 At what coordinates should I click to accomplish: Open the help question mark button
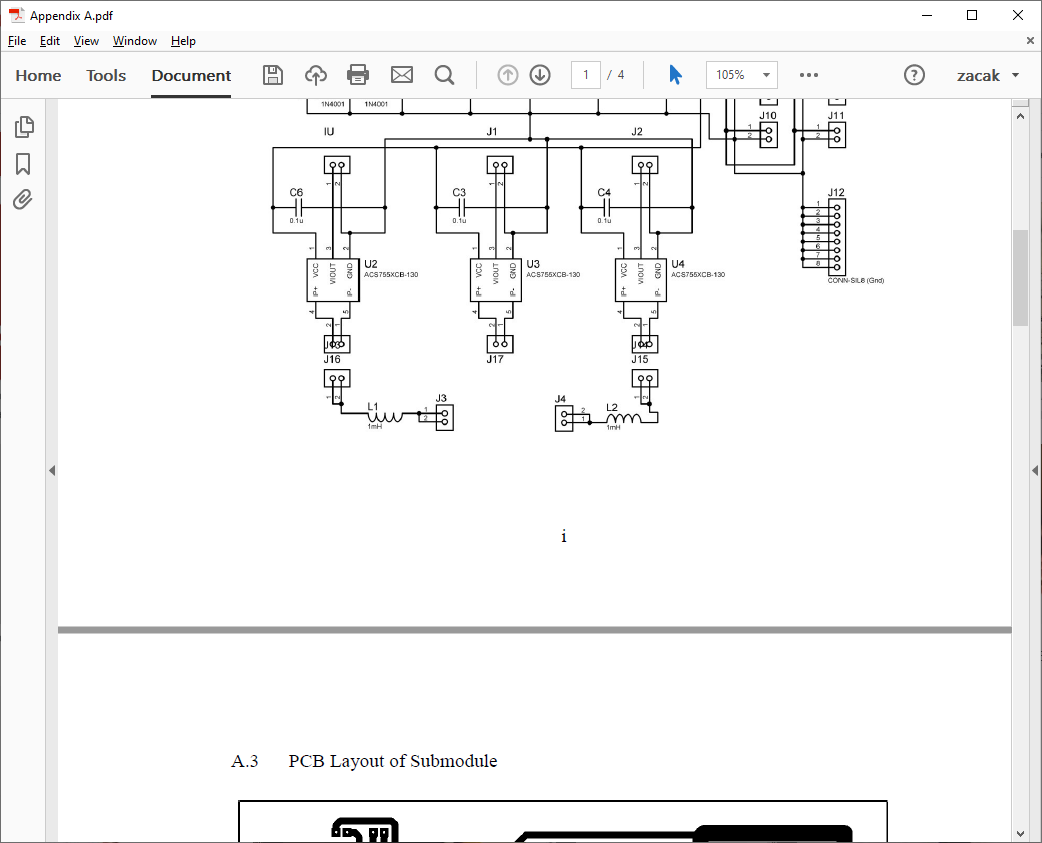click(x=914, y=74)
